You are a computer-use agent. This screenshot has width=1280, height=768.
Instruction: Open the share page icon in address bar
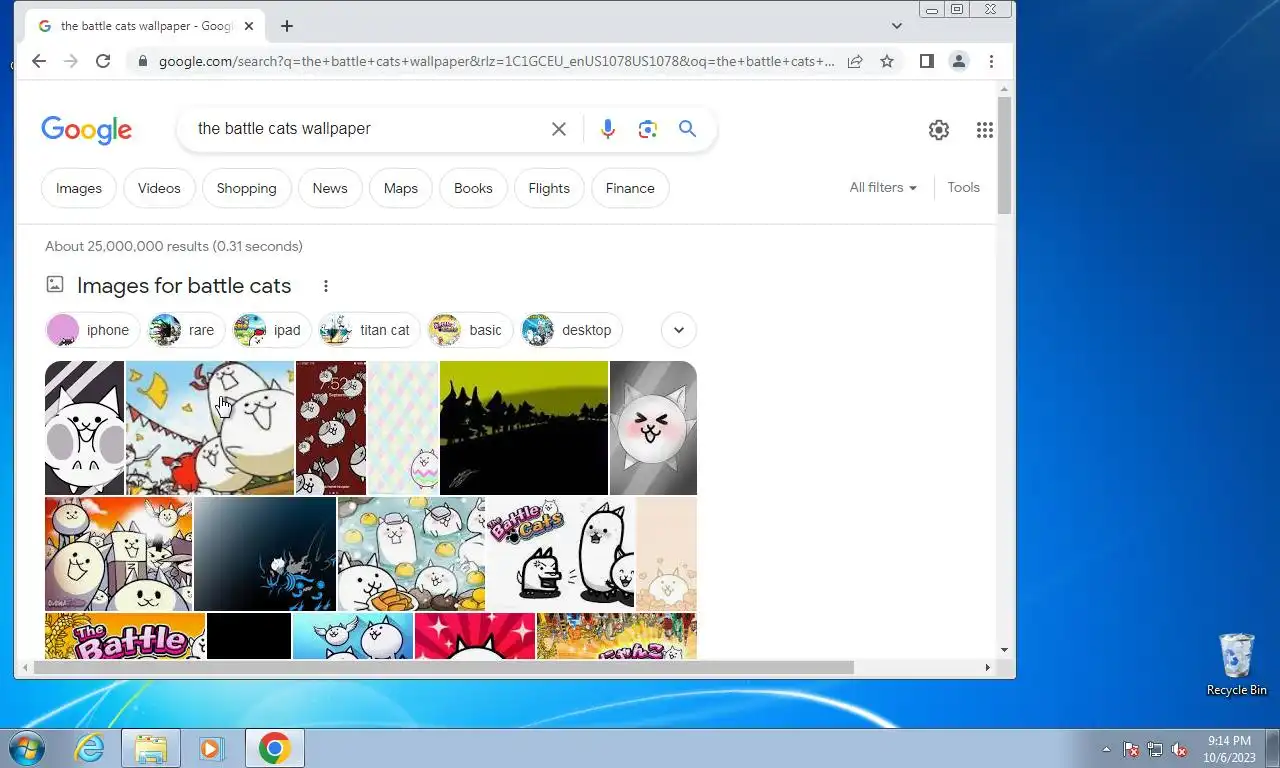point(855,61)
